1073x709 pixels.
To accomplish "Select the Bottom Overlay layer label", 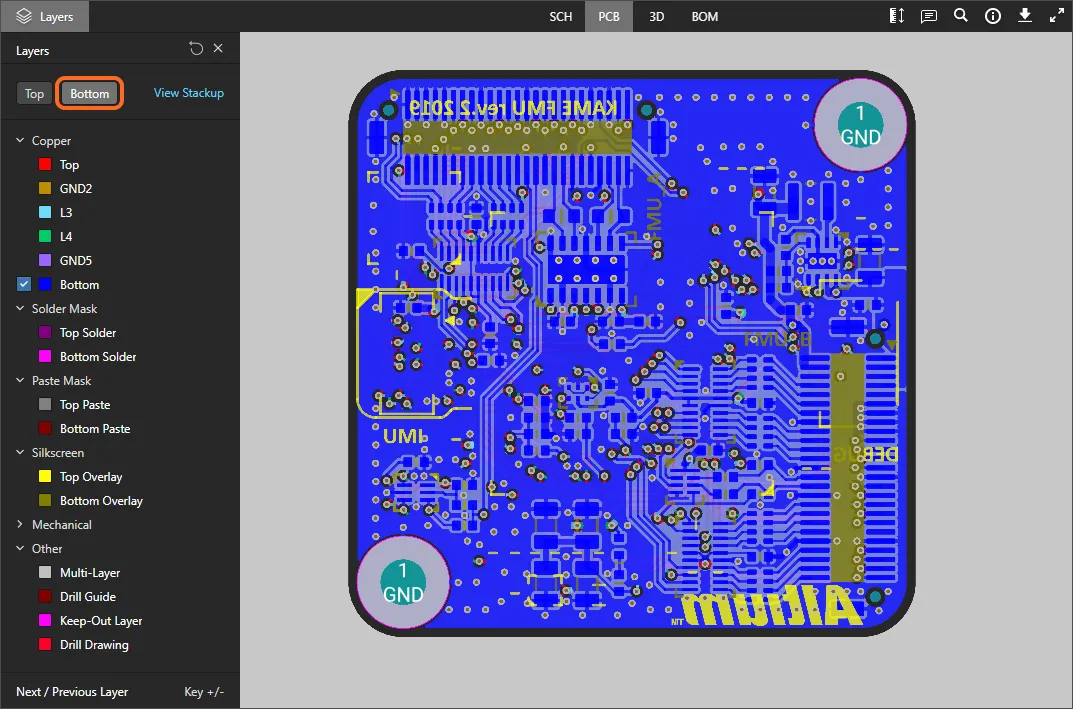I will (x=101, y=500).
